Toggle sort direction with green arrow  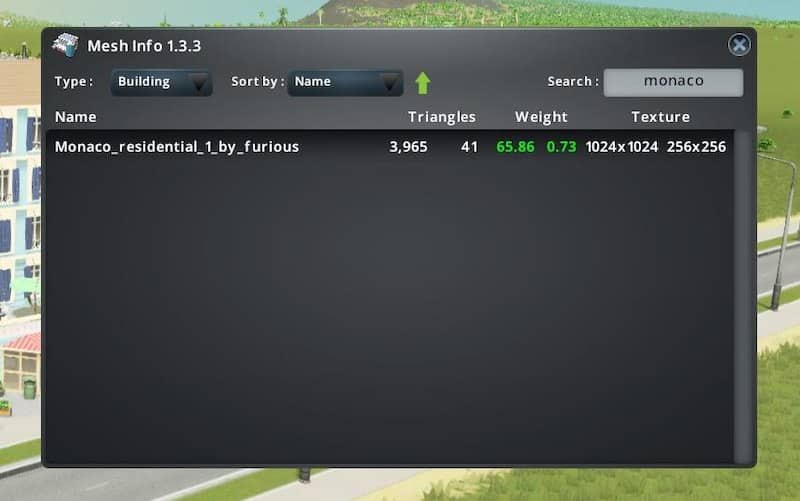coord(422,83)
